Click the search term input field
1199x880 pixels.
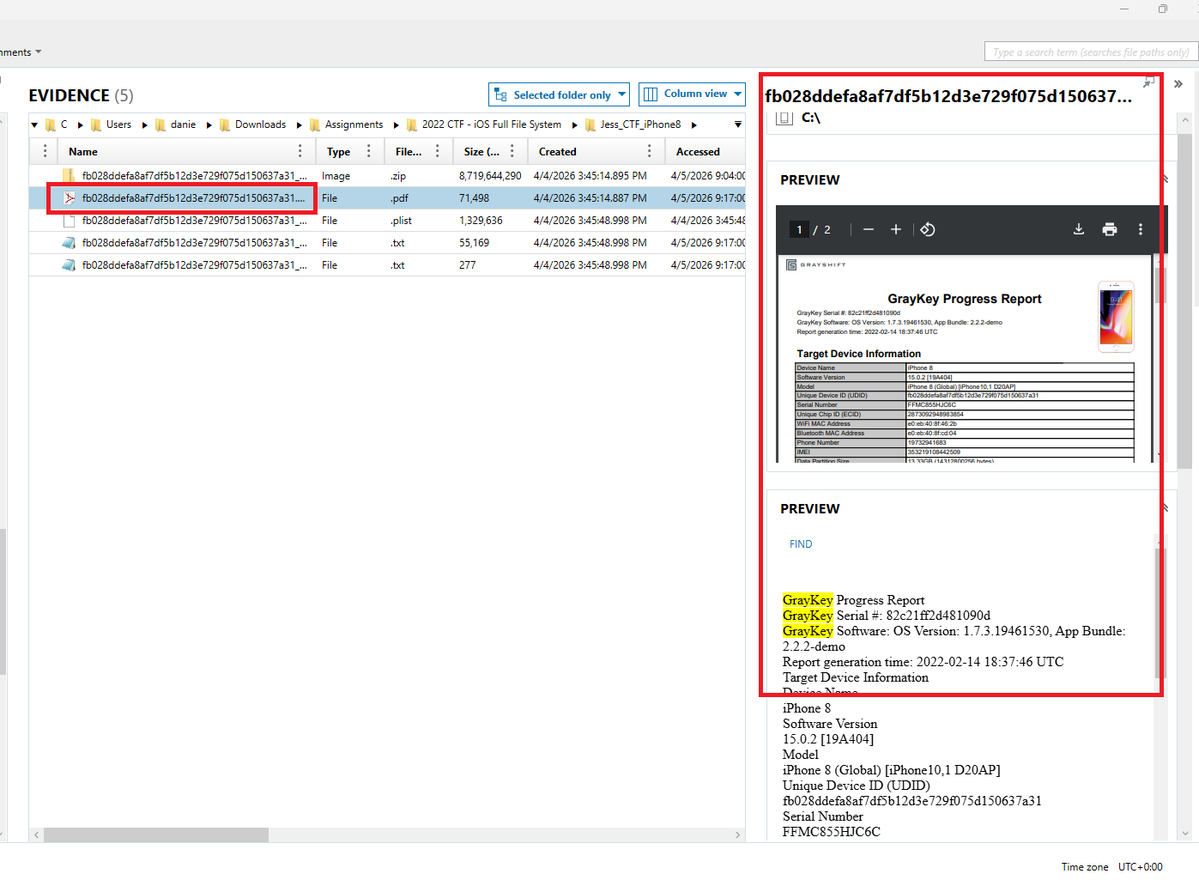pyautogui.click(x=1090, y=52)
